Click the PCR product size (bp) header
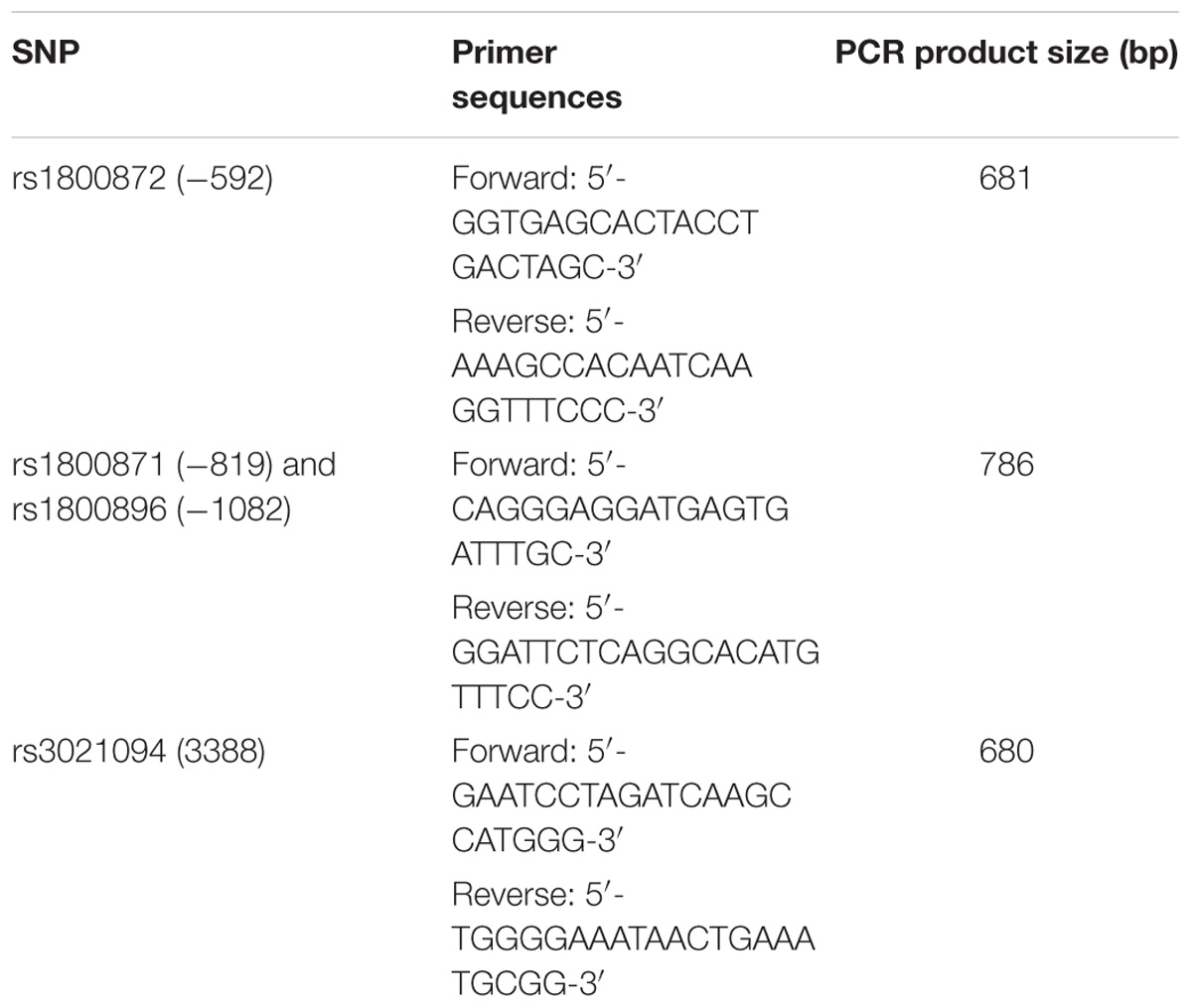Viewport: 1192px width, 1008px height. 1005,54
